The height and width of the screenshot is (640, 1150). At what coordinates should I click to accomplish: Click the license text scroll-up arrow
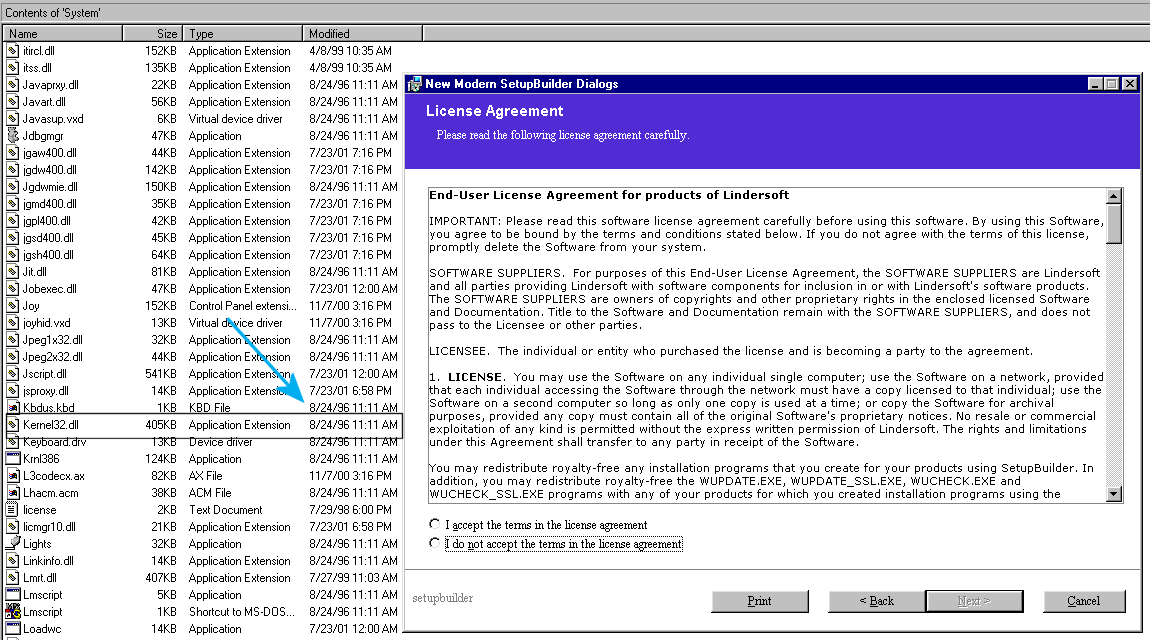[1114, 196]
